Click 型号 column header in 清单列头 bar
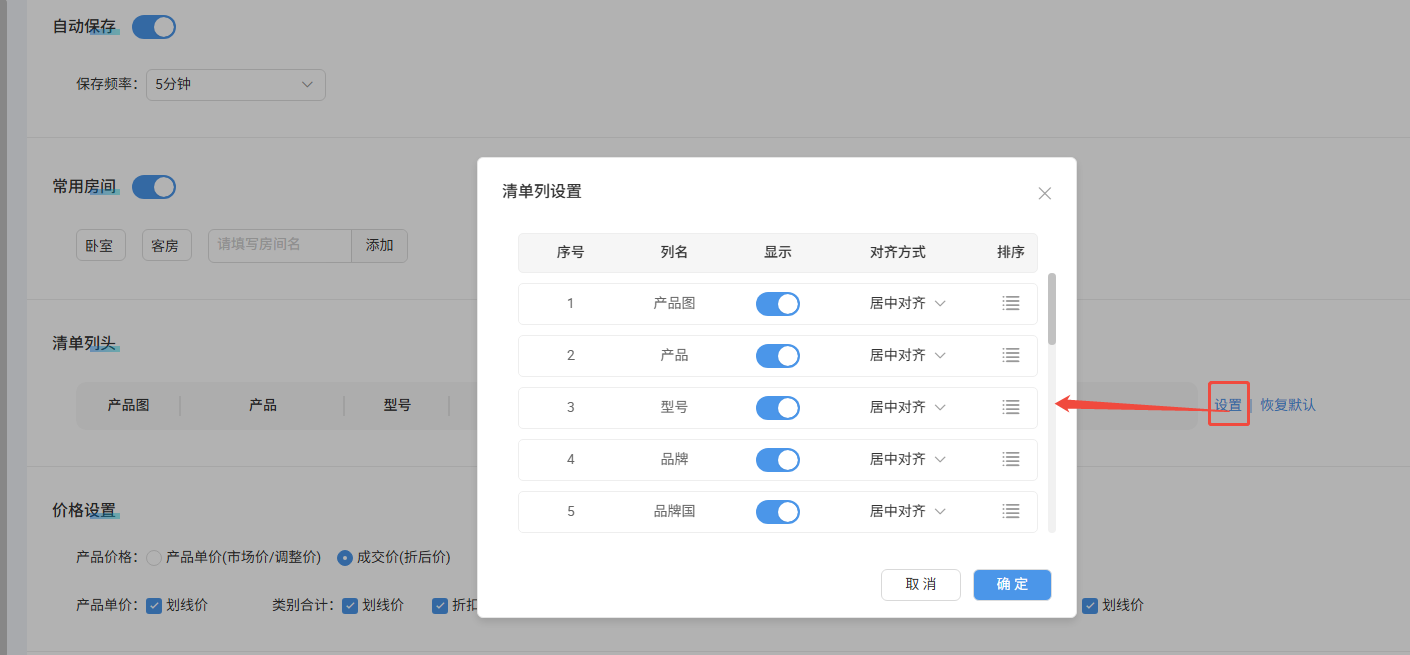 [398, 405]
